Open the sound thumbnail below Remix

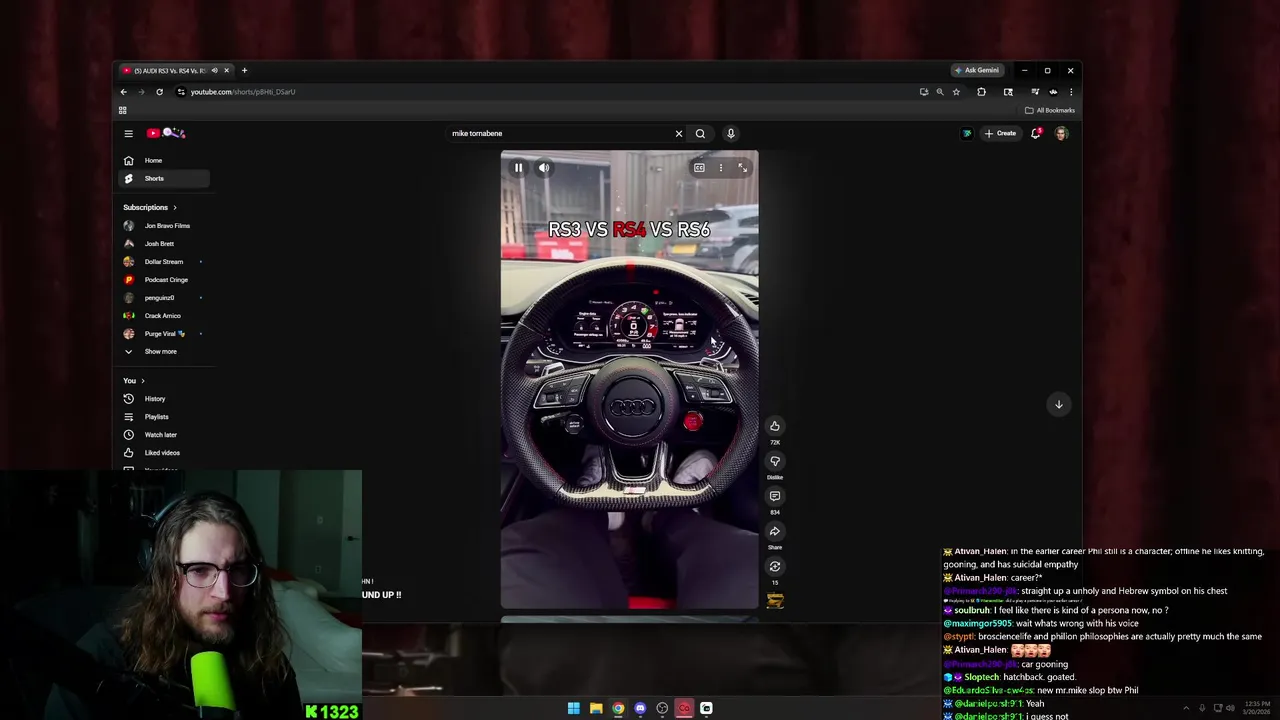775,600
